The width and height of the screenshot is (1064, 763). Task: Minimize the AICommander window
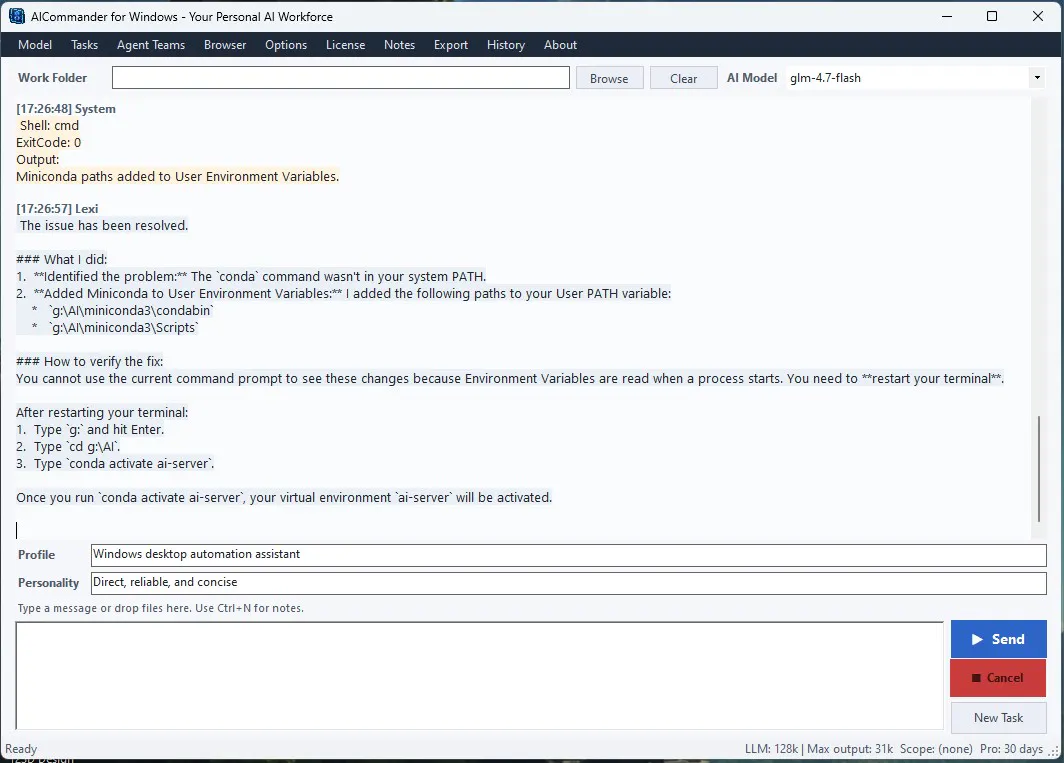[947, 16]
